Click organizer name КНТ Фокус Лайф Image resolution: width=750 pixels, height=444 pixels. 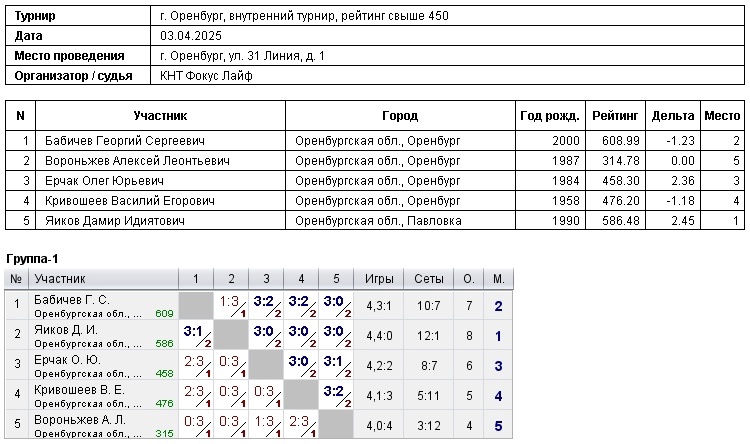(207, 76)
